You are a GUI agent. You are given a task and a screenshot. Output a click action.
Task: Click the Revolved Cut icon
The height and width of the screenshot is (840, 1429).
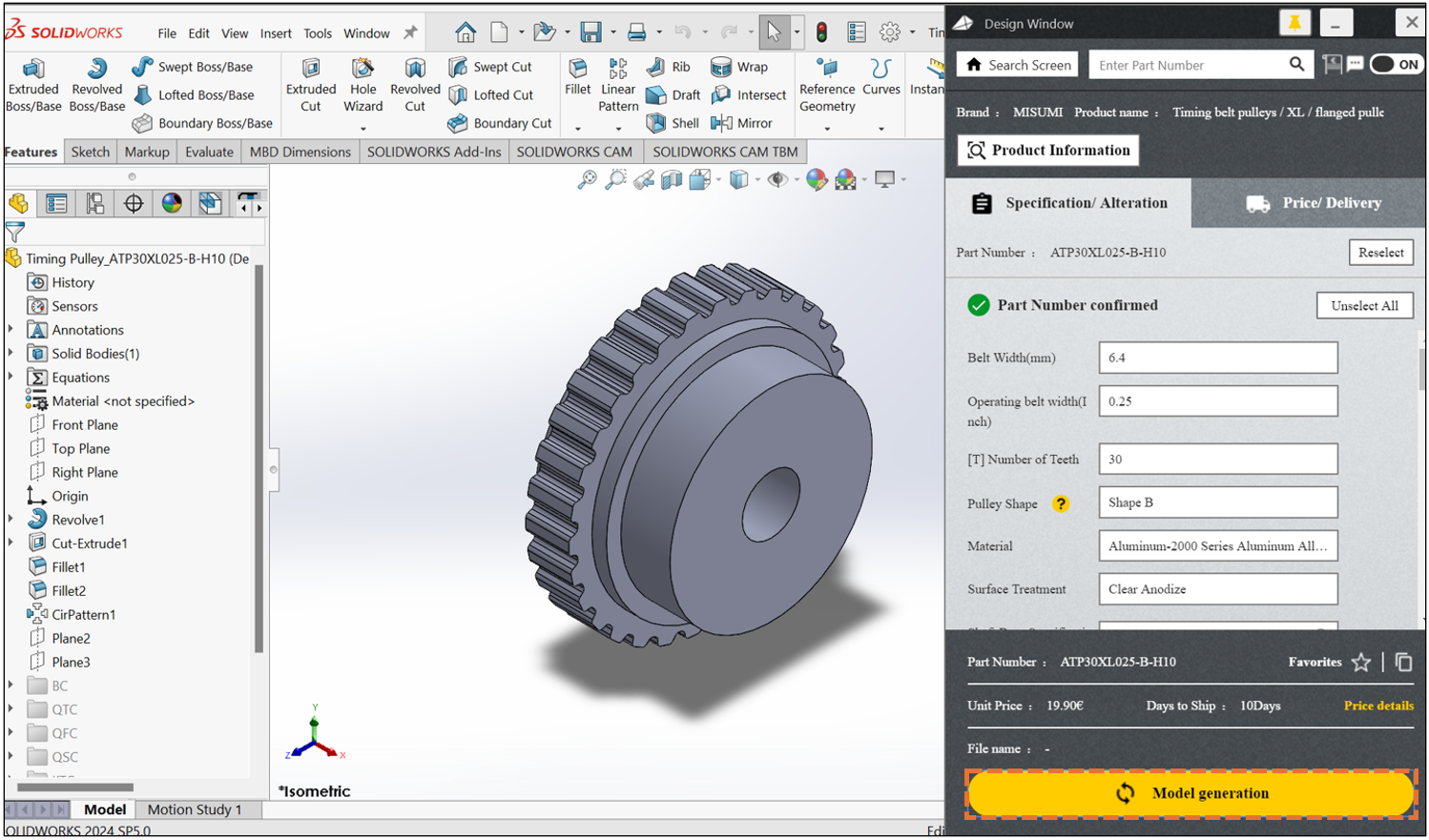coord(415,84)
